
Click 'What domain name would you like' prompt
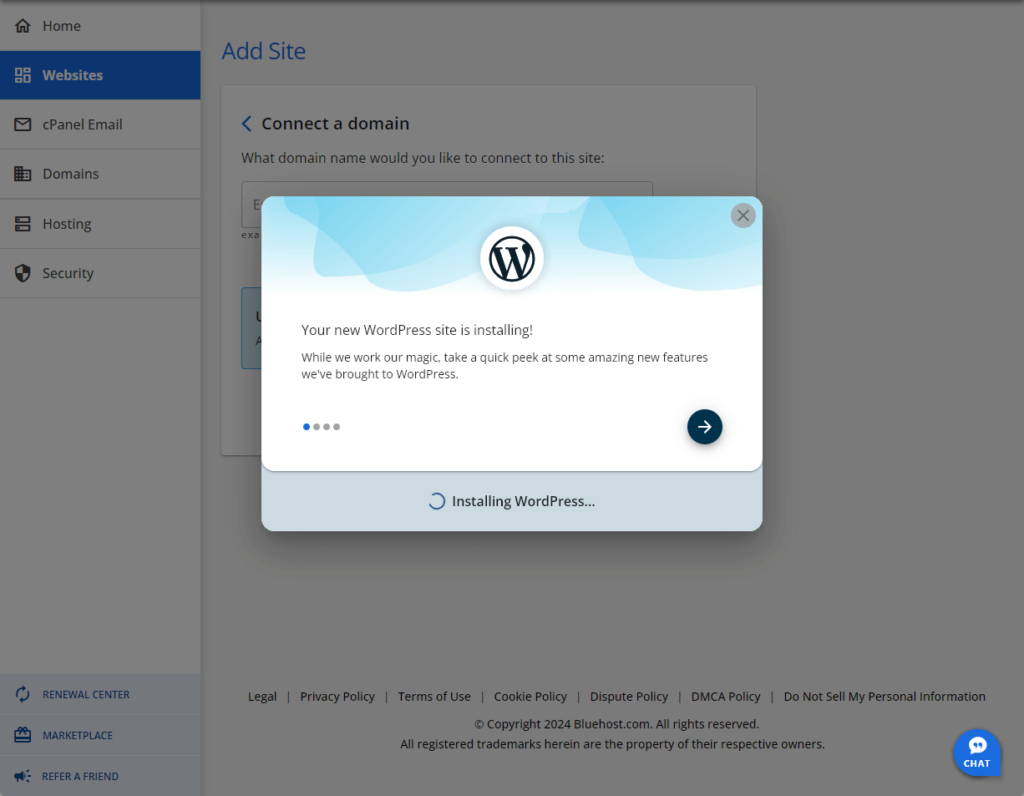click(423, 158)
